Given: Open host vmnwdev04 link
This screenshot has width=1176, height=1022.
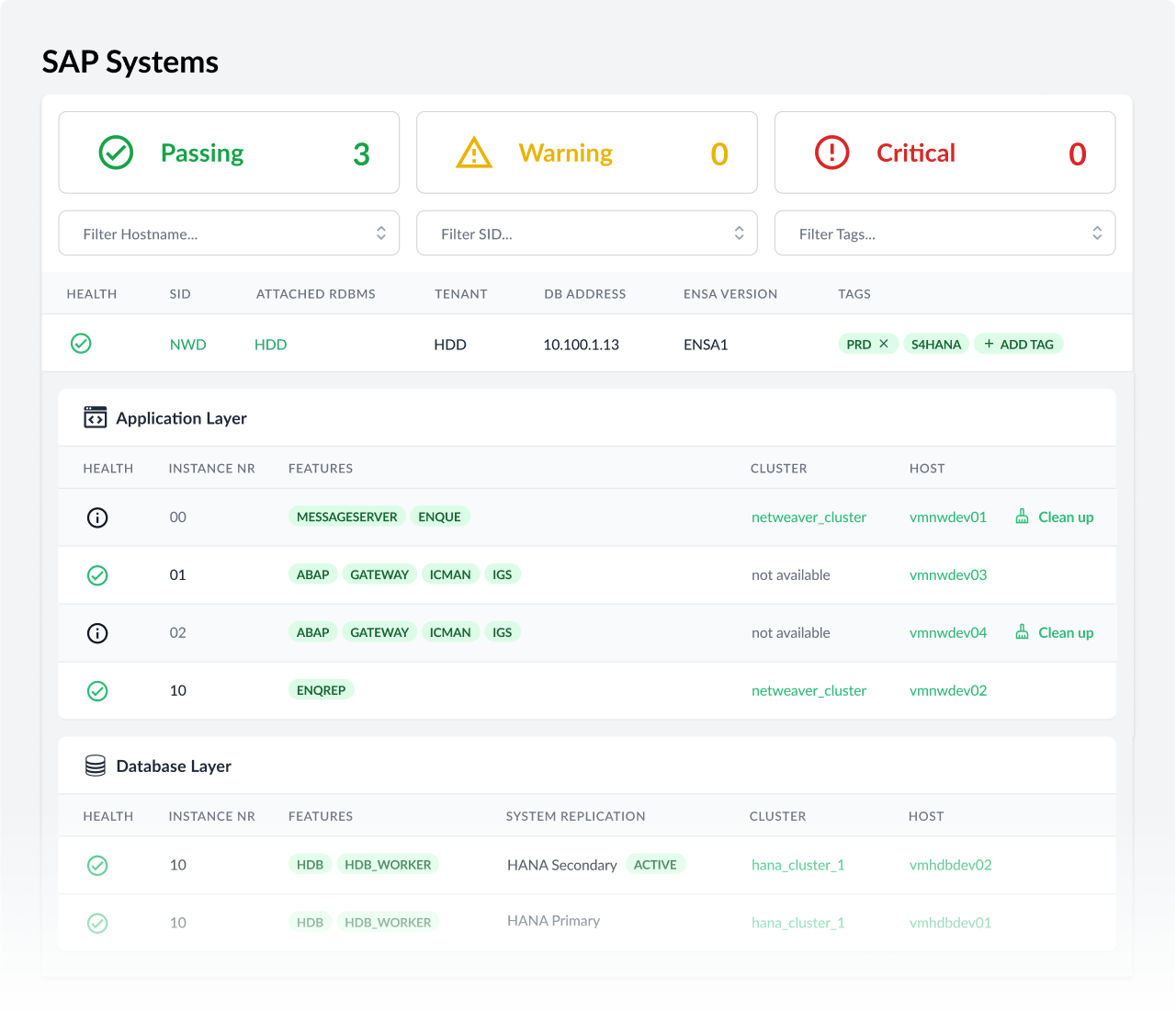Looking at the screenshot, I should pyautogui.click(x=948, y=633).
